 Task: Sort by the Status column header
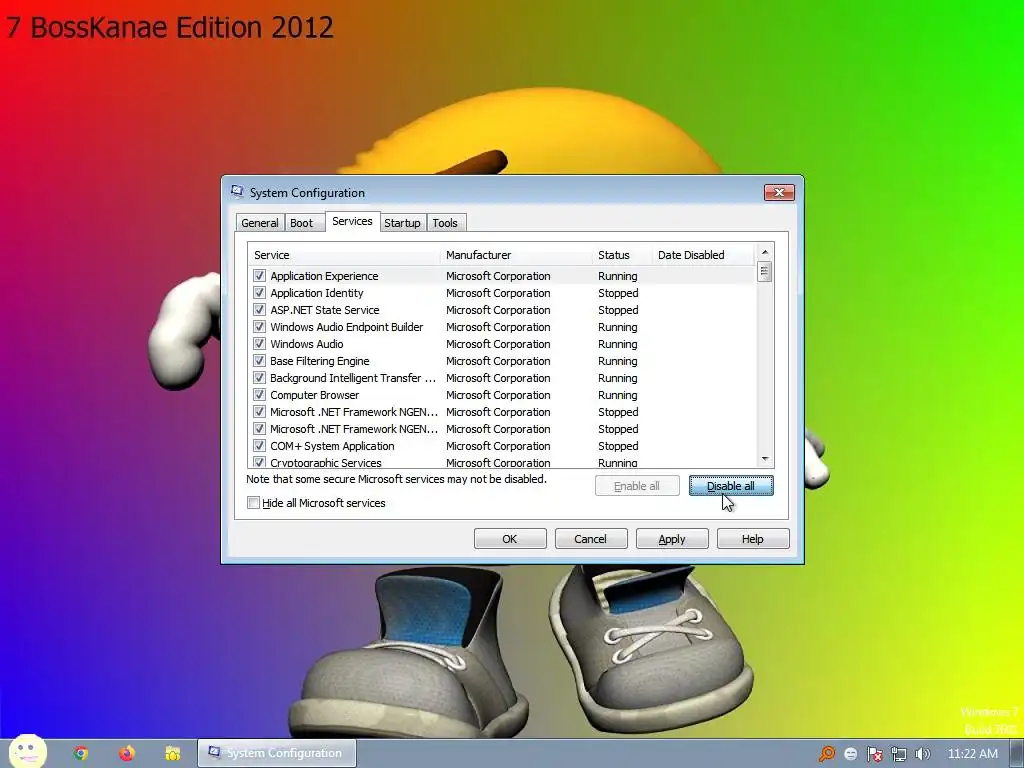point(622,255)
